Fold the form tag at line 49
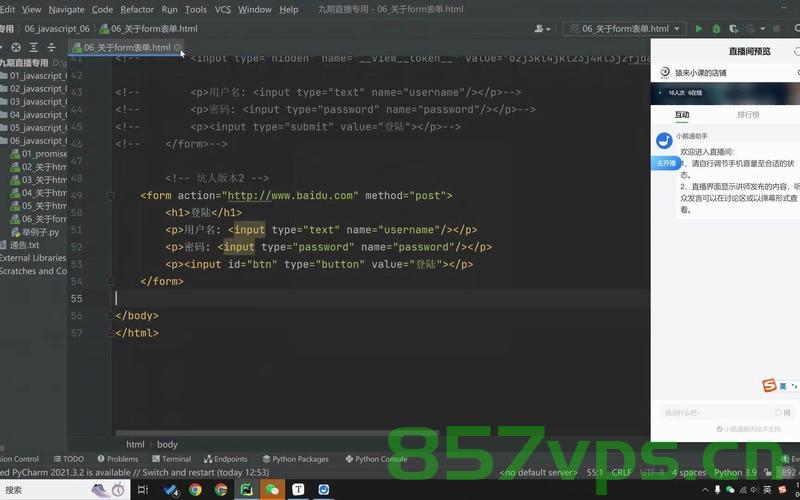Image resolution: width=800 pixels, height=500 pixels. [110, 196]
